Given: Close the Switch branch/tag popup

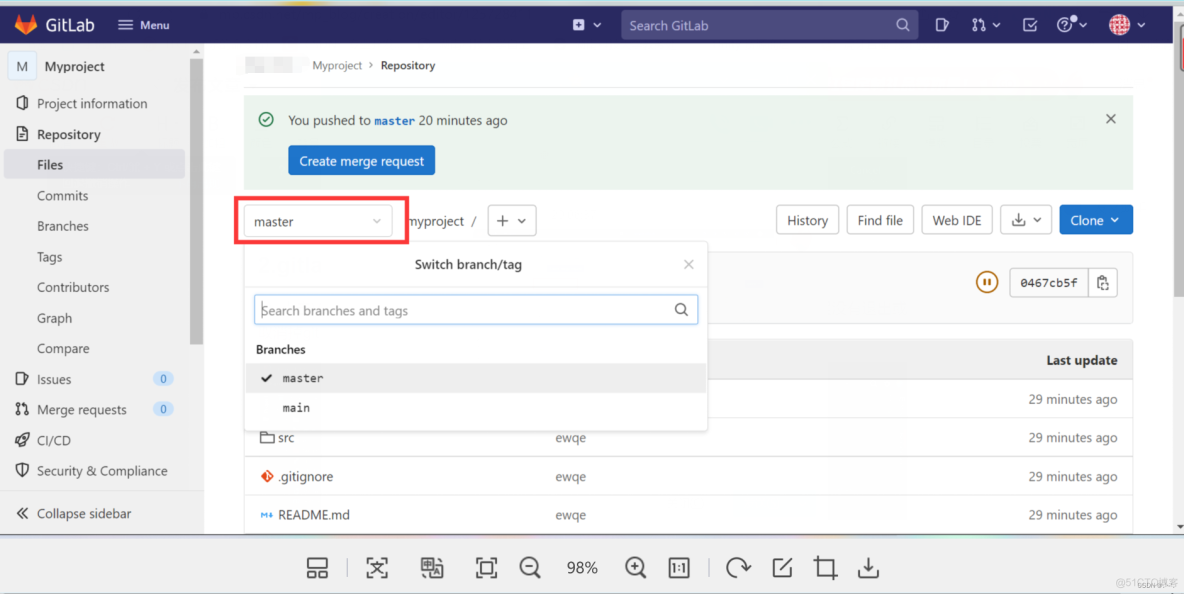Looking at the screenshot, I should (x=689, y=264).
